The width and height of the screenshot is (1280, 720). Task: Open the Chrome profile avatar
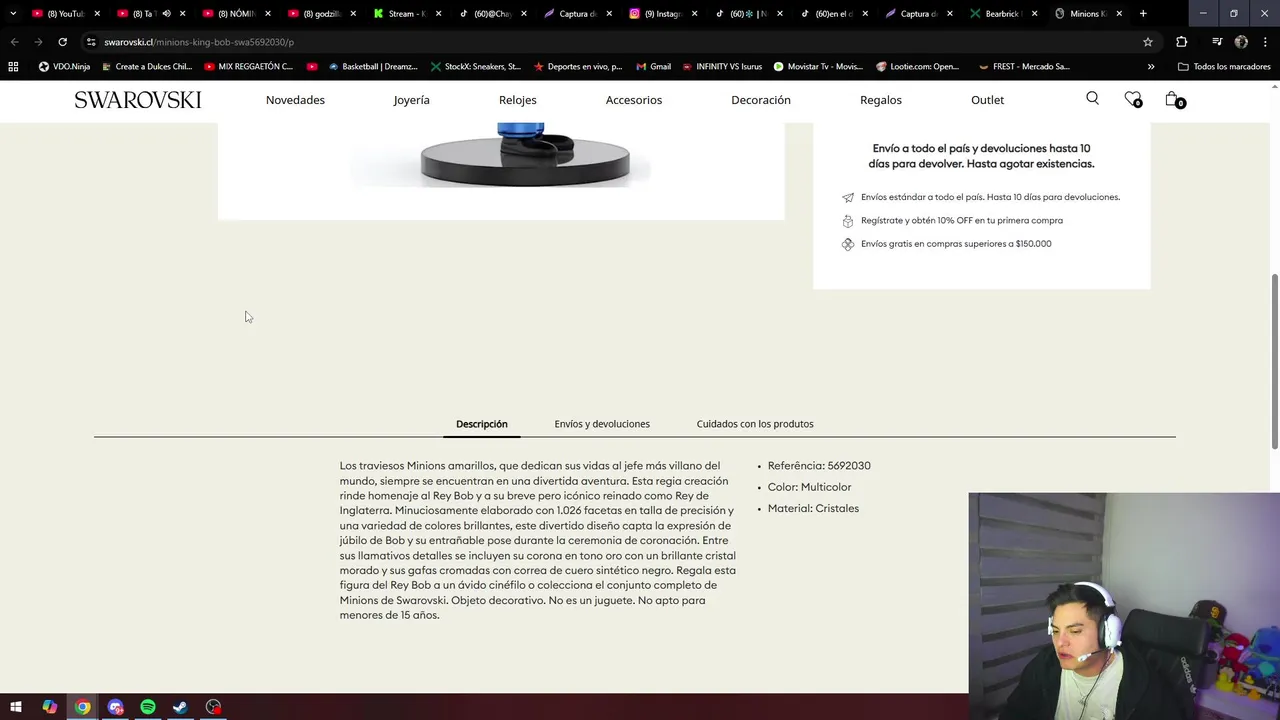[x=1241, y=42]
